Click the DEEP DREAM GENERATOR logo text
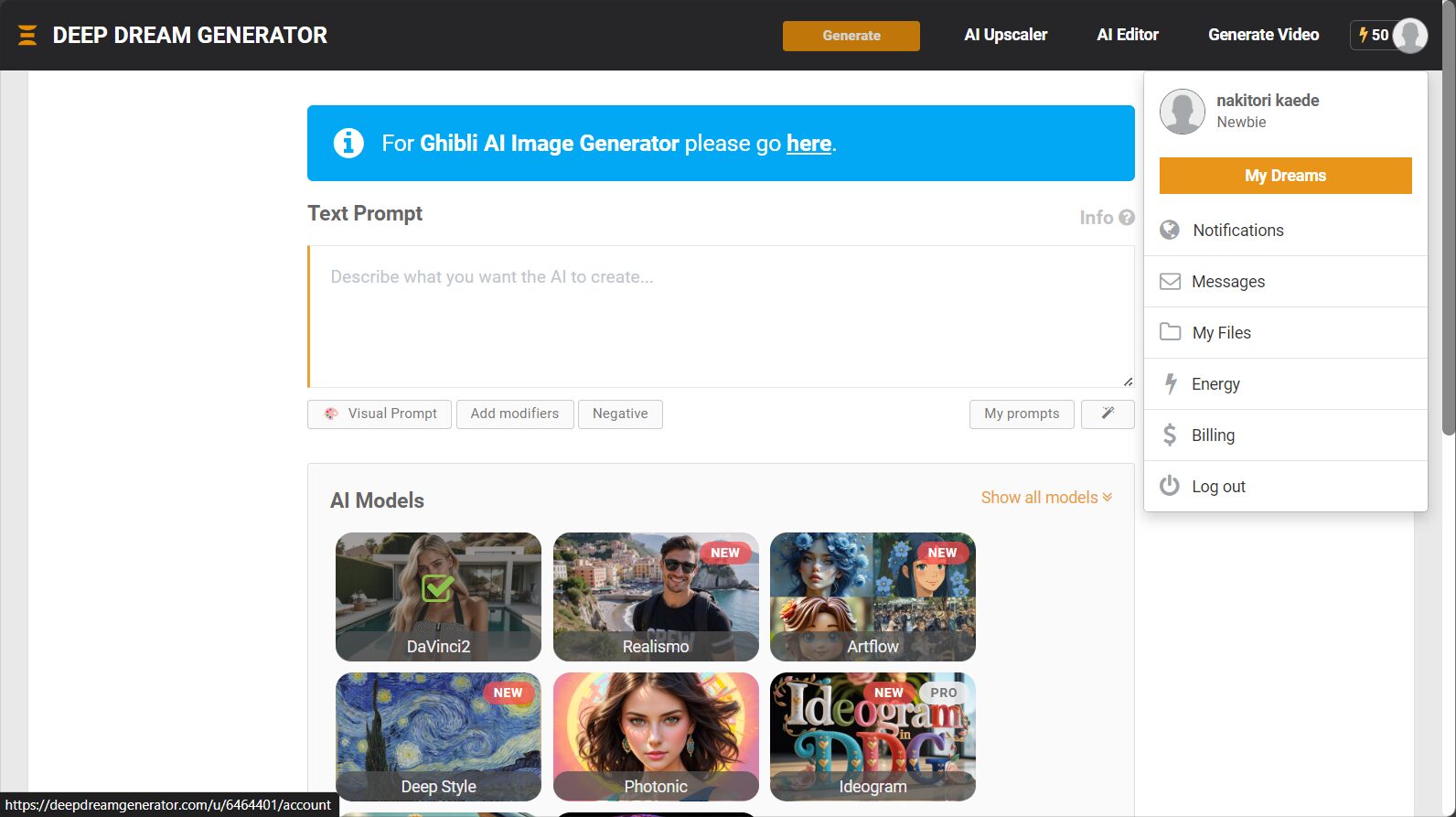The image size is (1456, 817). click(x=189, y=35)
